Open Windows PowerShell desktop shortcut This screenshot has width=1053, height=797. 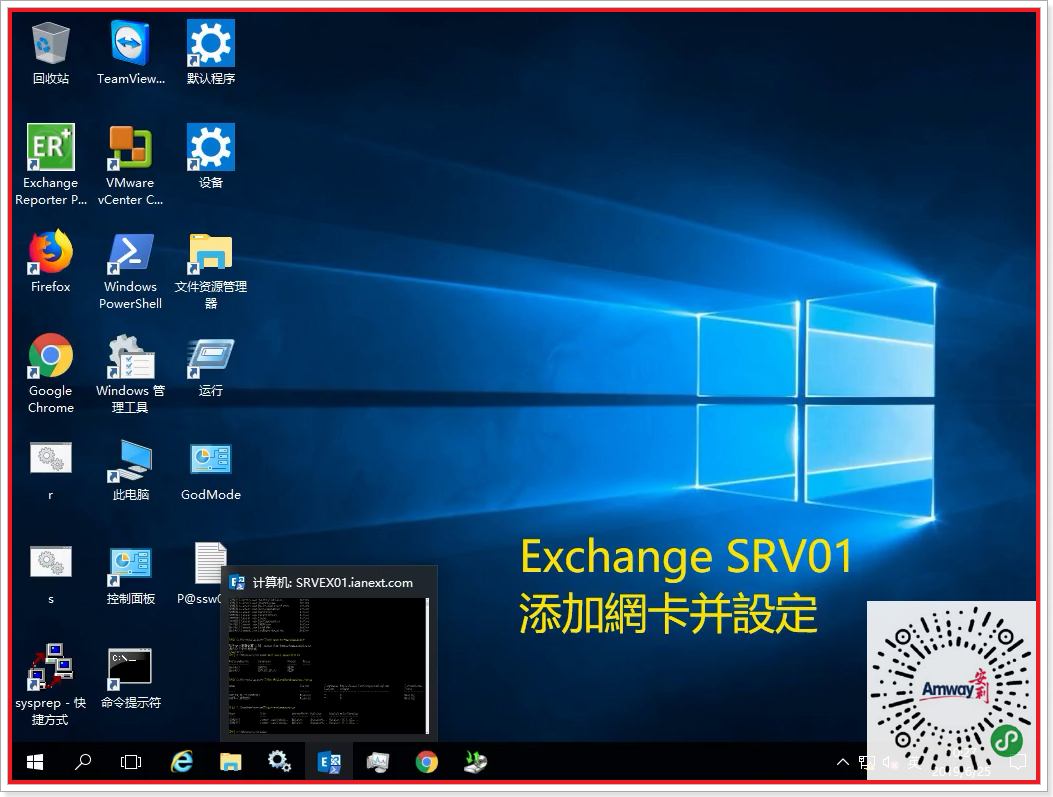tap(130, 270)
